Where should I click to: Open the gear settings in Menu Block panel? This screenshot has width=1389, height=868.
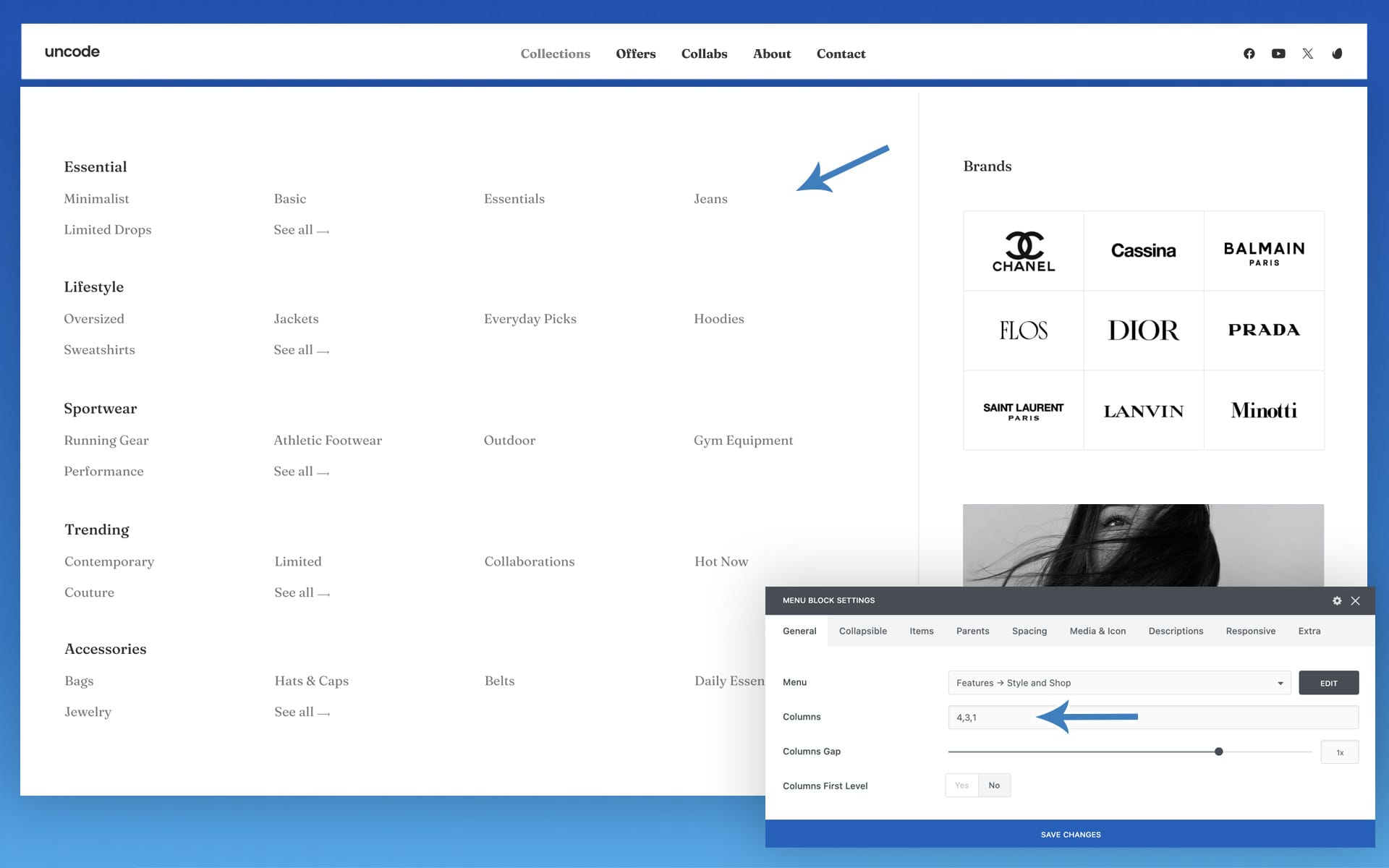[x=1337, y=600]
